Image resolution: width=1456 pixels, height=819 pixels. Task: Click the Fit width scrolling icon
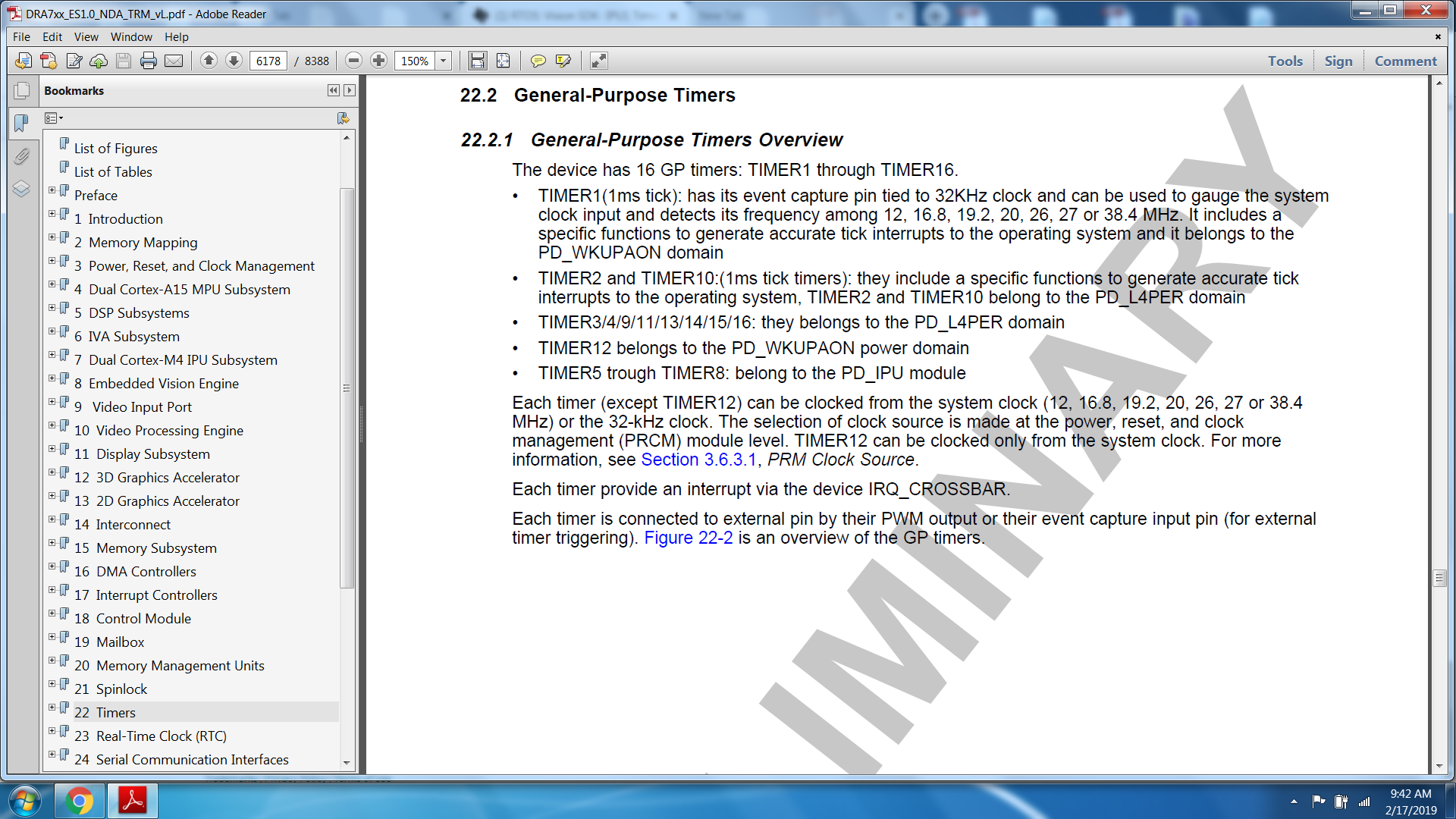[x=477, y=61]
